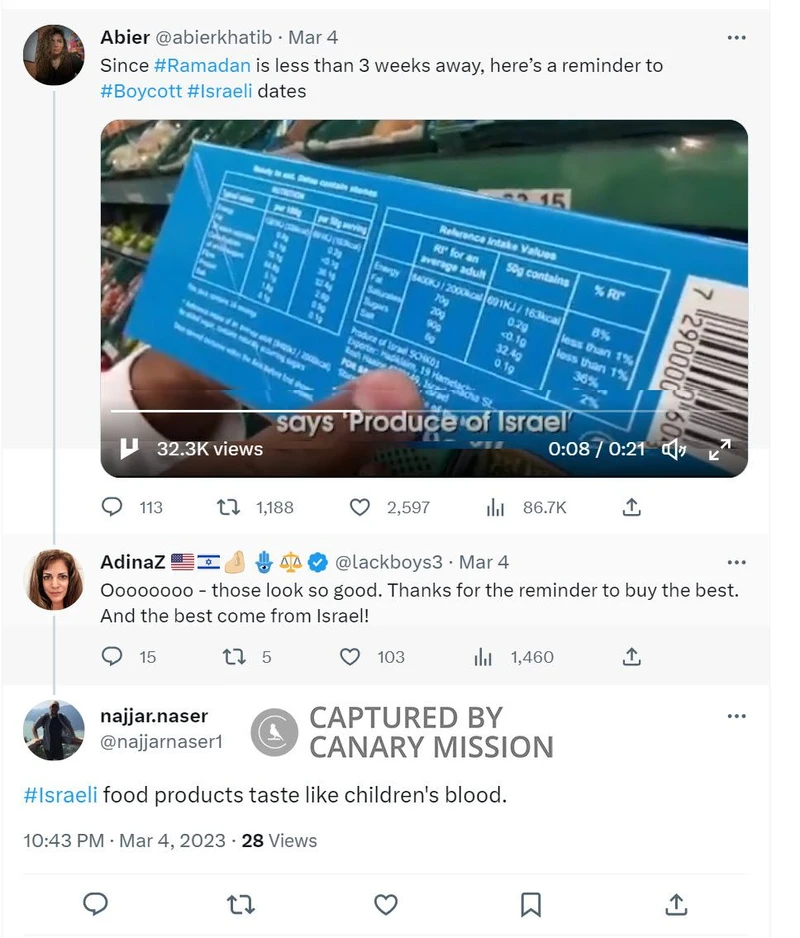
Task: Bookmark najjar.naser's tweet
Action: [531, 904]
